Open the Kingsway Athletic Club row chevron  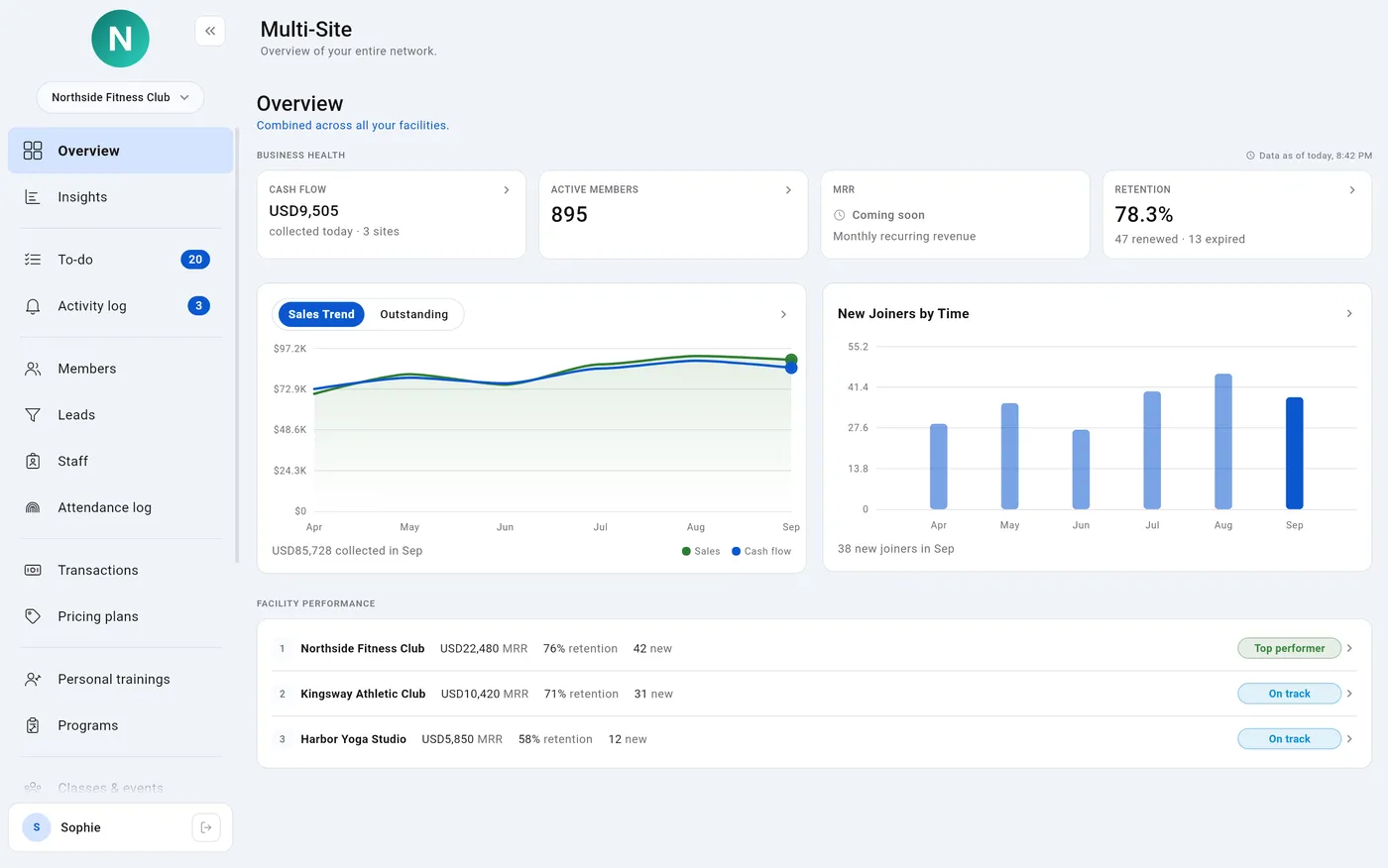(x=1349, y=694)
